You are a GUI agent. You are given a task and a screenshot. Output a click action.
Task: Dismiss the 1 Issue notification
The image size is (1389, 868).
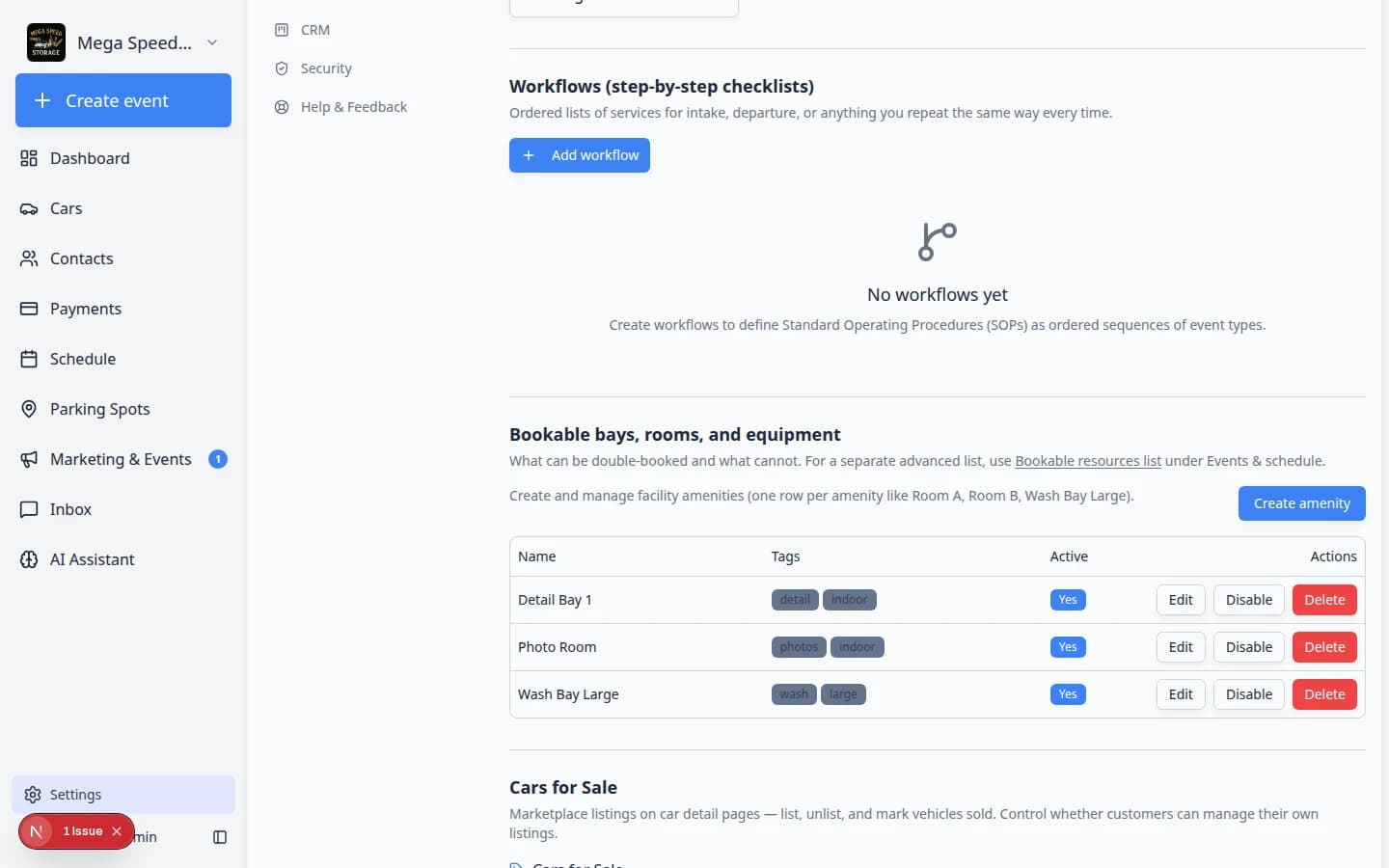tap(117, 831)
